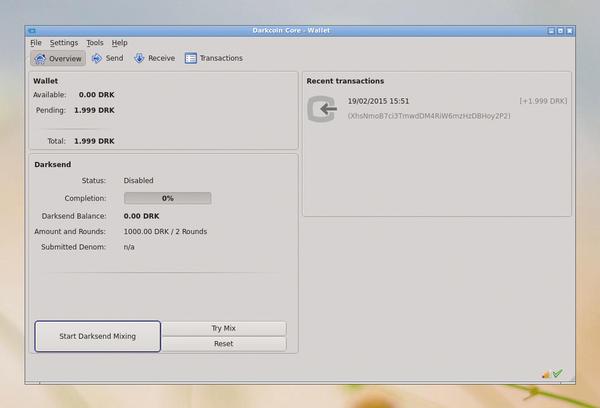Screen dimensions: 600x408
Task: Click the 1000.00 DRK / 2 Rounds value
Action: coord(165,232)
